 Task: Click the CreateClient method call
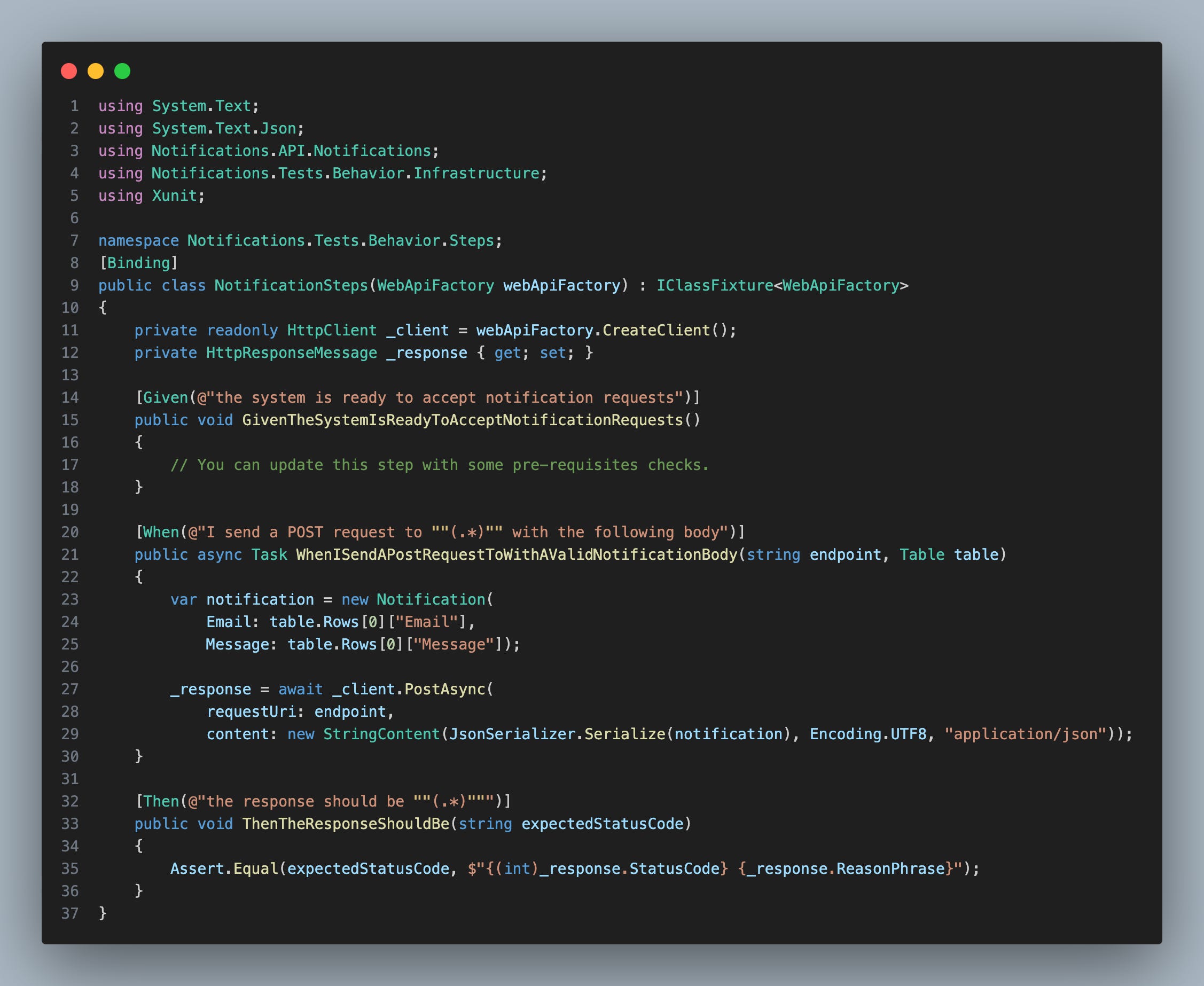(x=656, y=330)
